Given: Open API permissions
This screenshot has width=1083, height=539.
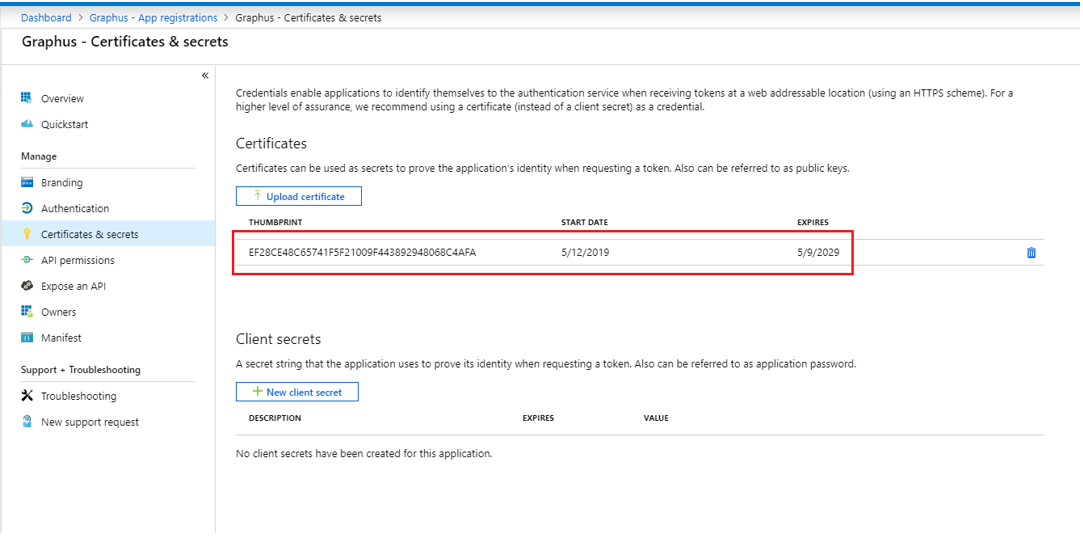Looking at the screenshot, I should point(77,260).
